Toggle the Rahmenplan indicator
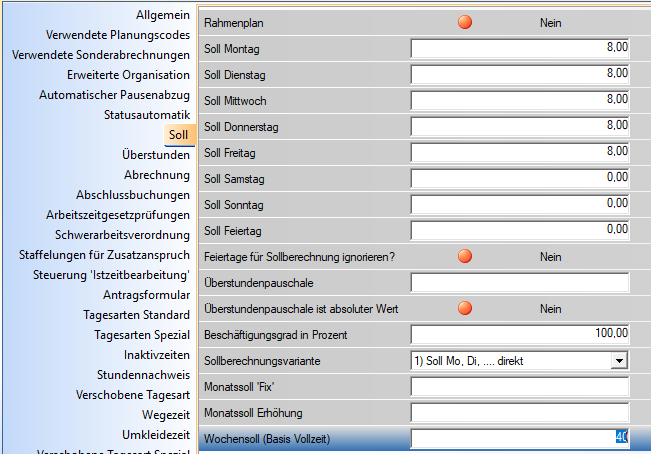This screenshot has height=454, width=651. 464,22
